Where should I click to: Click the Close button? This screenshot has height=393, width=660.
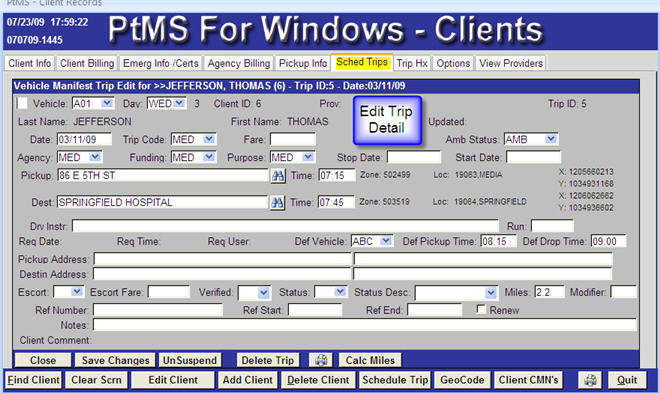pyautogui.click(x=43, y=360)
